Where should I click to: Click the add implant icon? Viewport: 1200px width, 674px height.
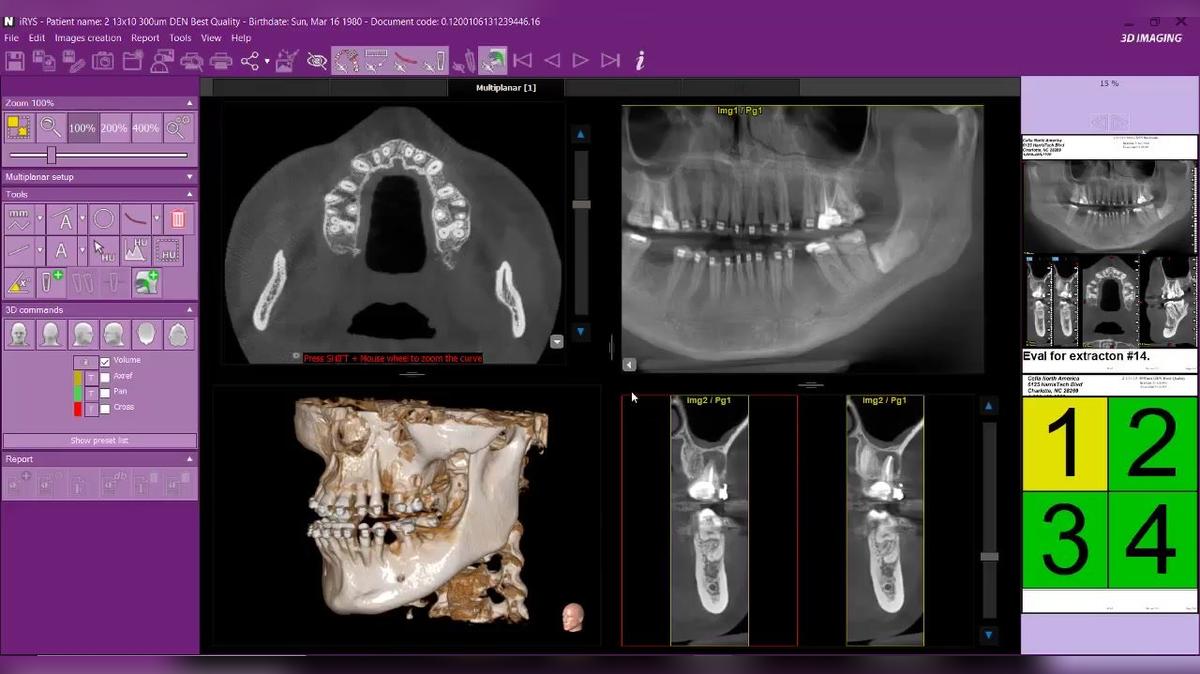50,283
